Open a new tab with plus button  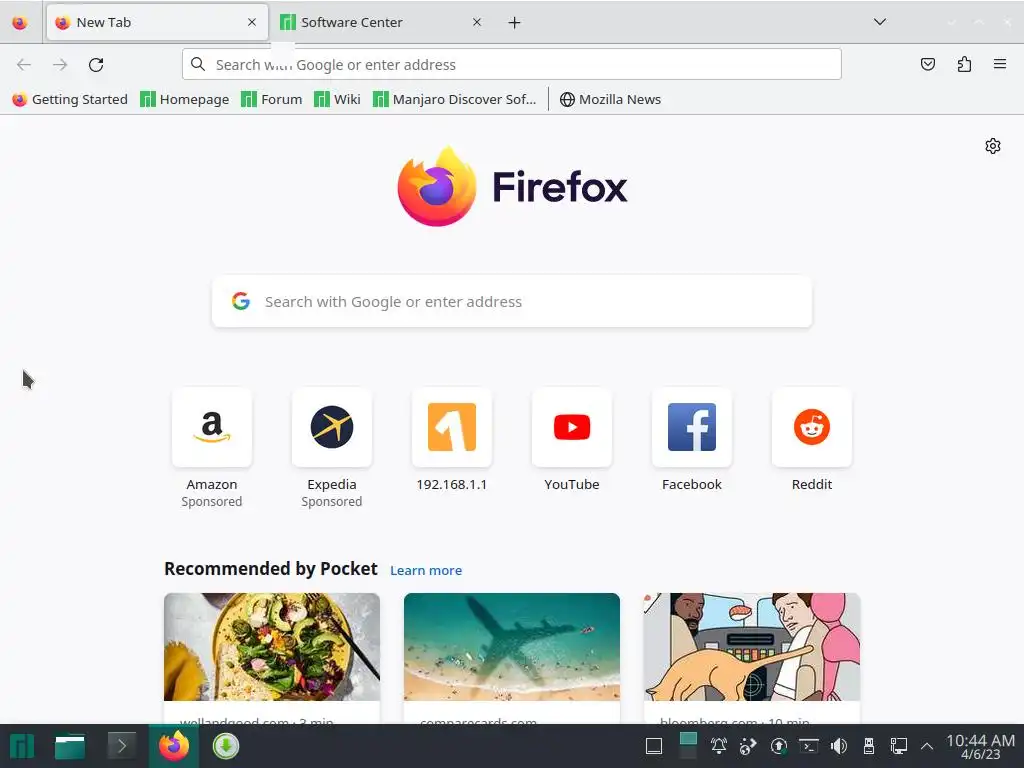pyautogui.click(x=515, y=23)
